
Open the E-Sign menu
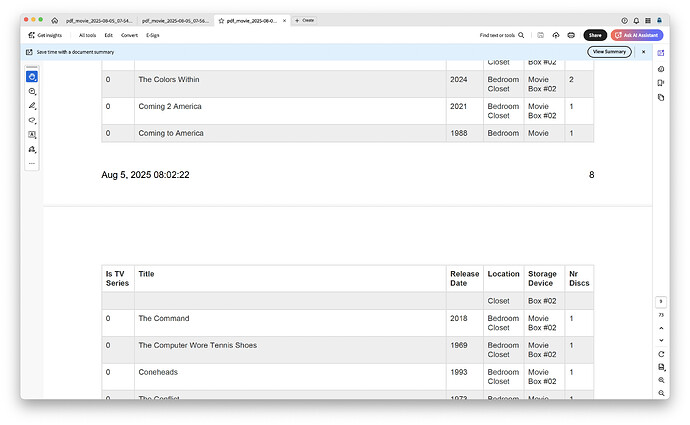153,35
